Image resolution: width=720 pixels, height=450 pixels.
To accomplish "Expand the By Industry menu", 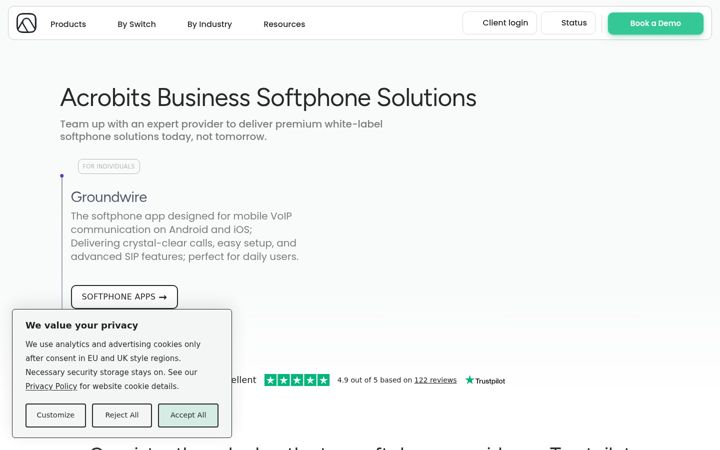I will tap(209, 24).
